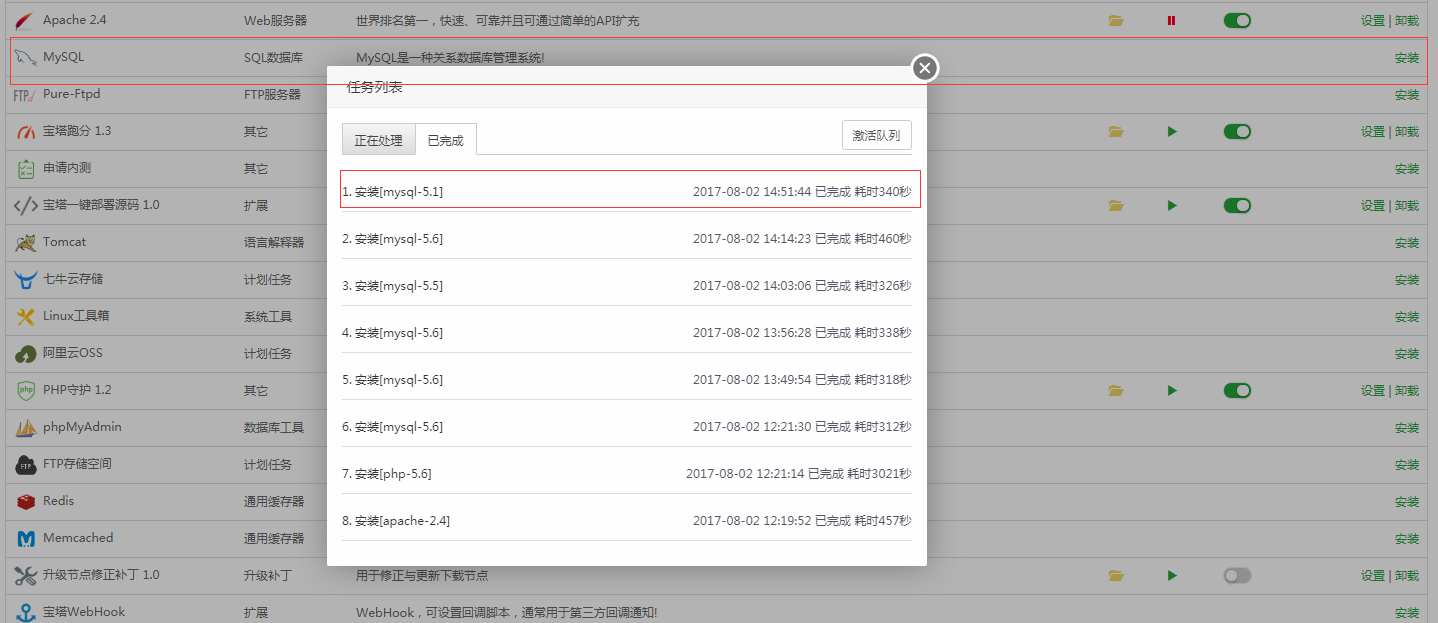Start 升级节点修正补丁 with the play icon
The width and height of the screenshot is (1438, 623).
[x=1172, y=576]
